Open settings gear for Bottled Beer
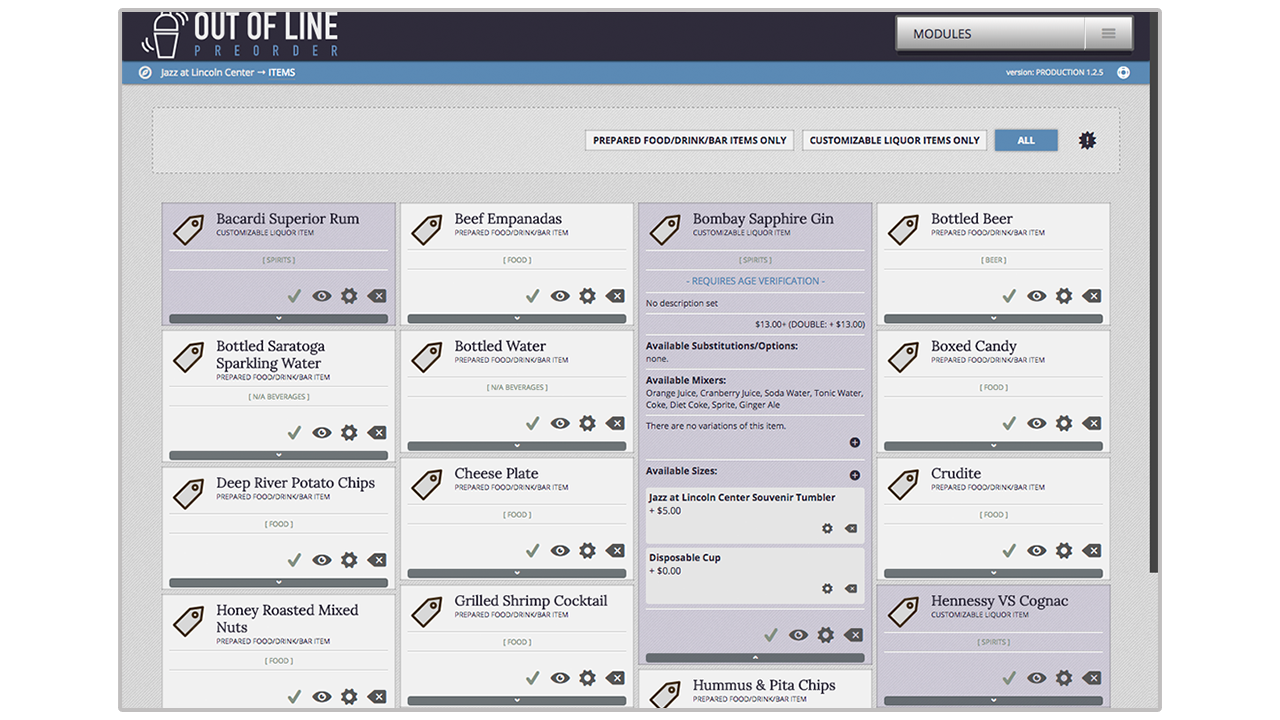1280x720 pixels. click(1064, 296)
